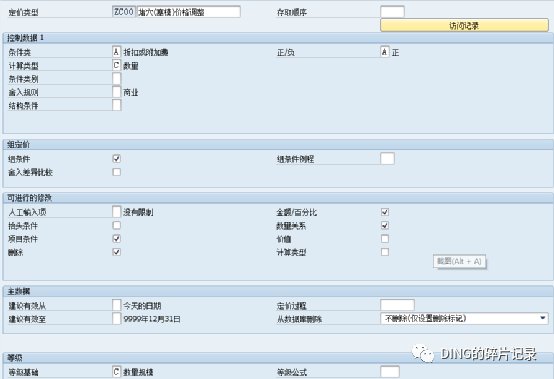This screenshot has height=379, width=554.
Task: Click the 等级公式 input field
Action: pyautogui.click(x=390, y=372)
